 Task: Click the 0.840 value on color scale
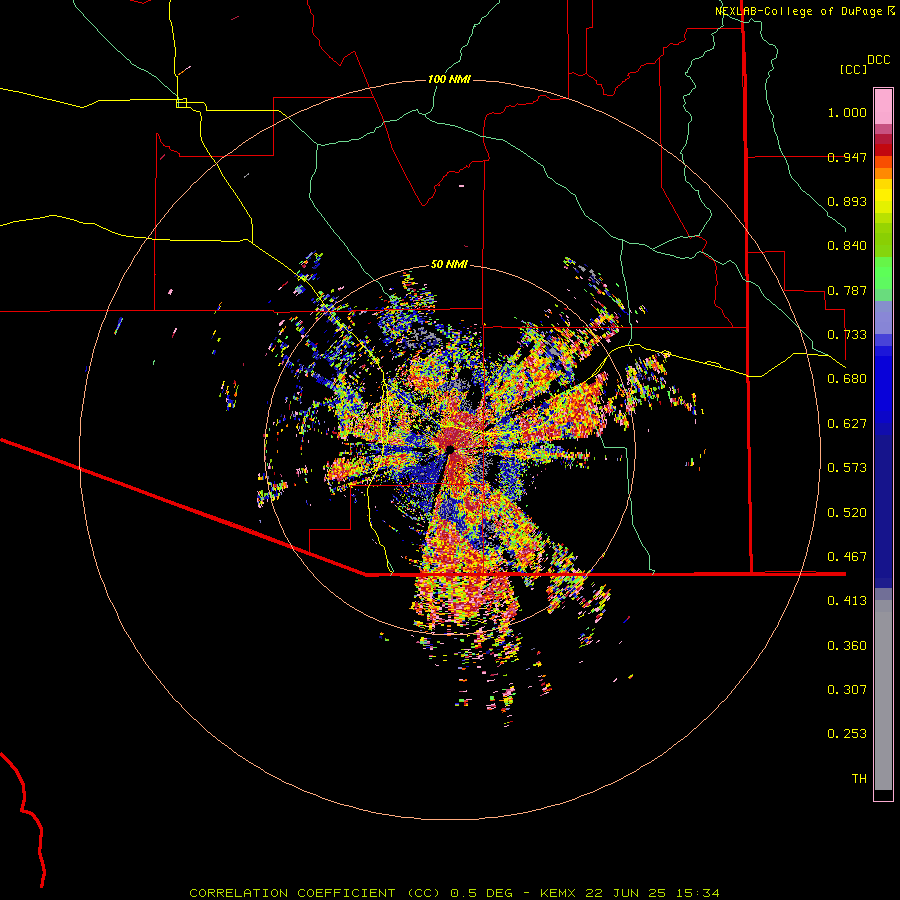click(x=847, y=246)
